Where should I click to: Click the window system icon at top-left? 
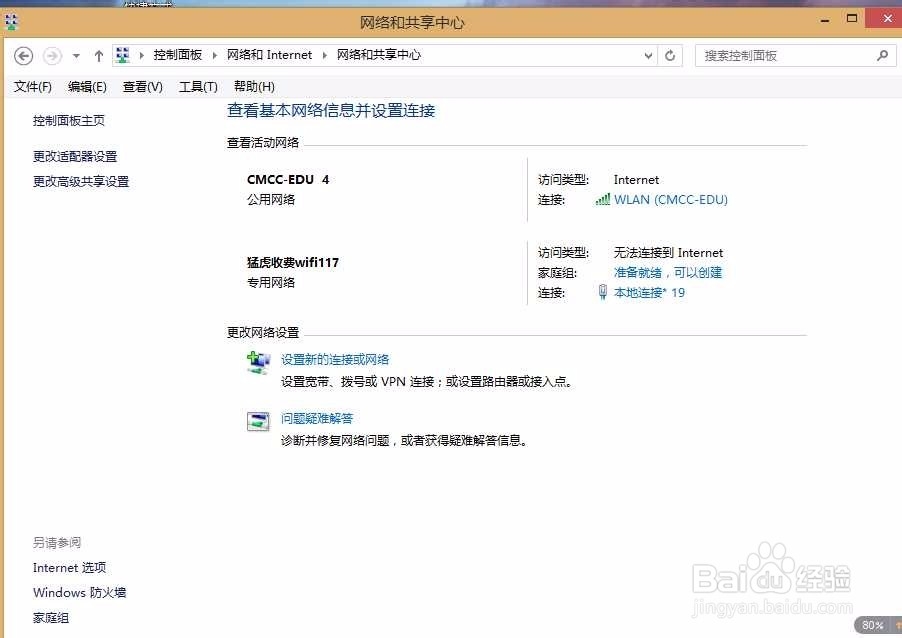[11, 18]
